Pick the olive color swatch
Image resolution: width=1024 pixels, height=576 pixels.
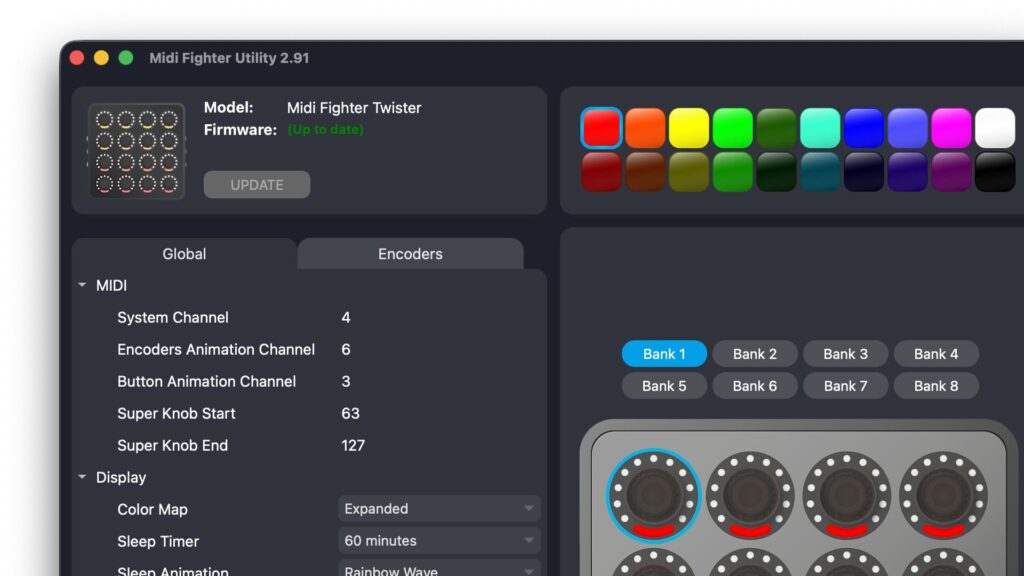click(x=689, y=172)
